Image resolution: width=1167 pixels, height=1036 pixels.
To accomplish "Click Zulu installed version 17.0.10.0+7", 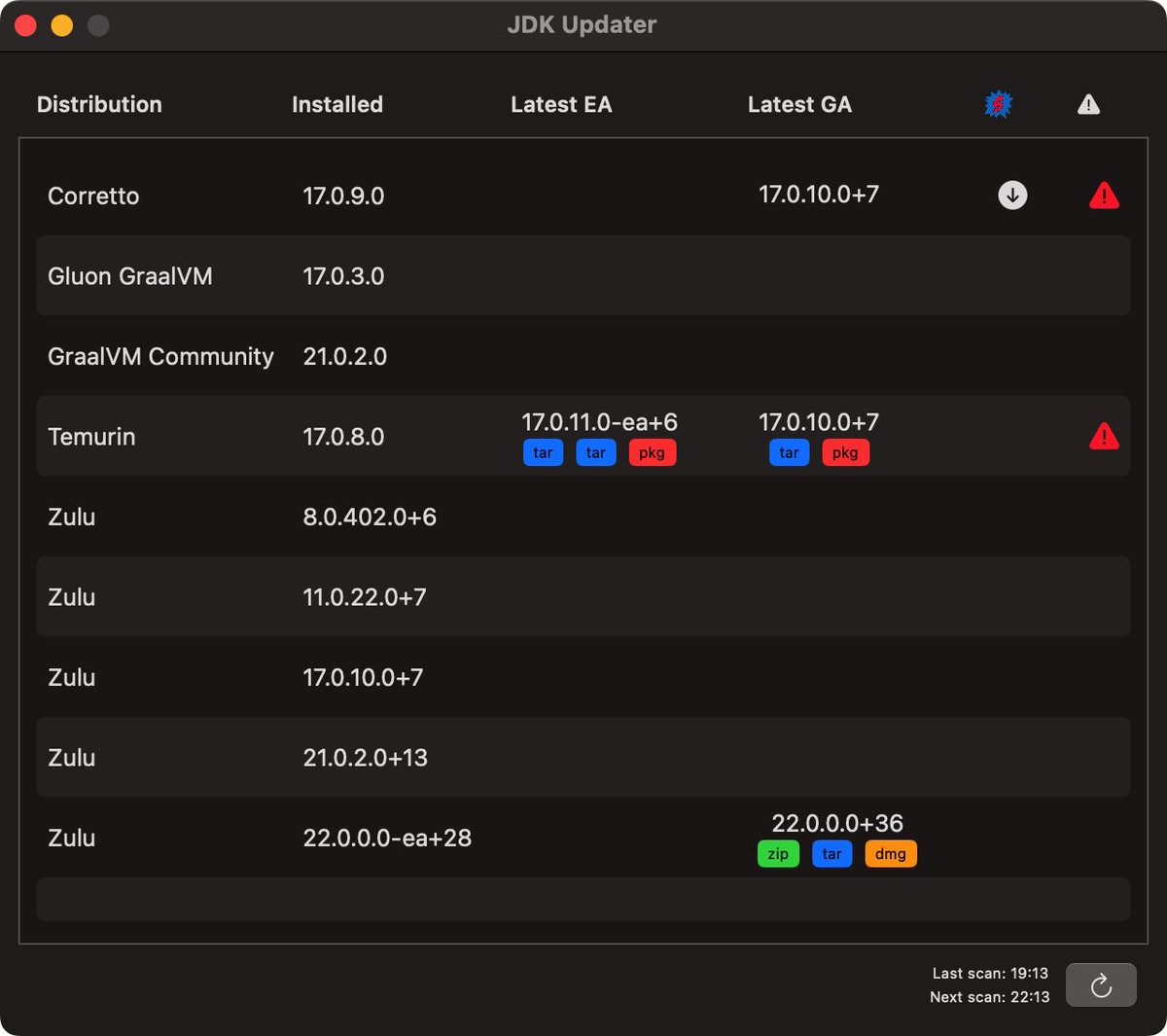I will click(363, 677).
